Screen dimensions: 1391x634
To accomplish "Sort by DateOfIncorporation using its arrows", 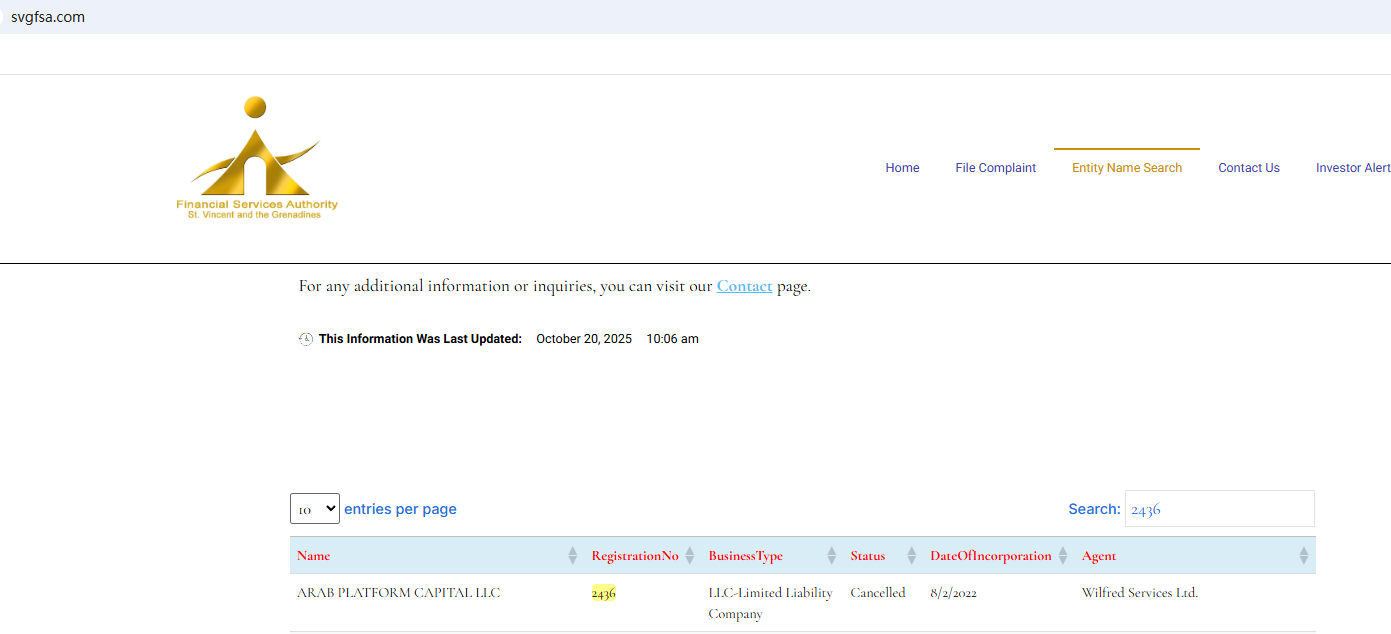I will pos(1061,555).
